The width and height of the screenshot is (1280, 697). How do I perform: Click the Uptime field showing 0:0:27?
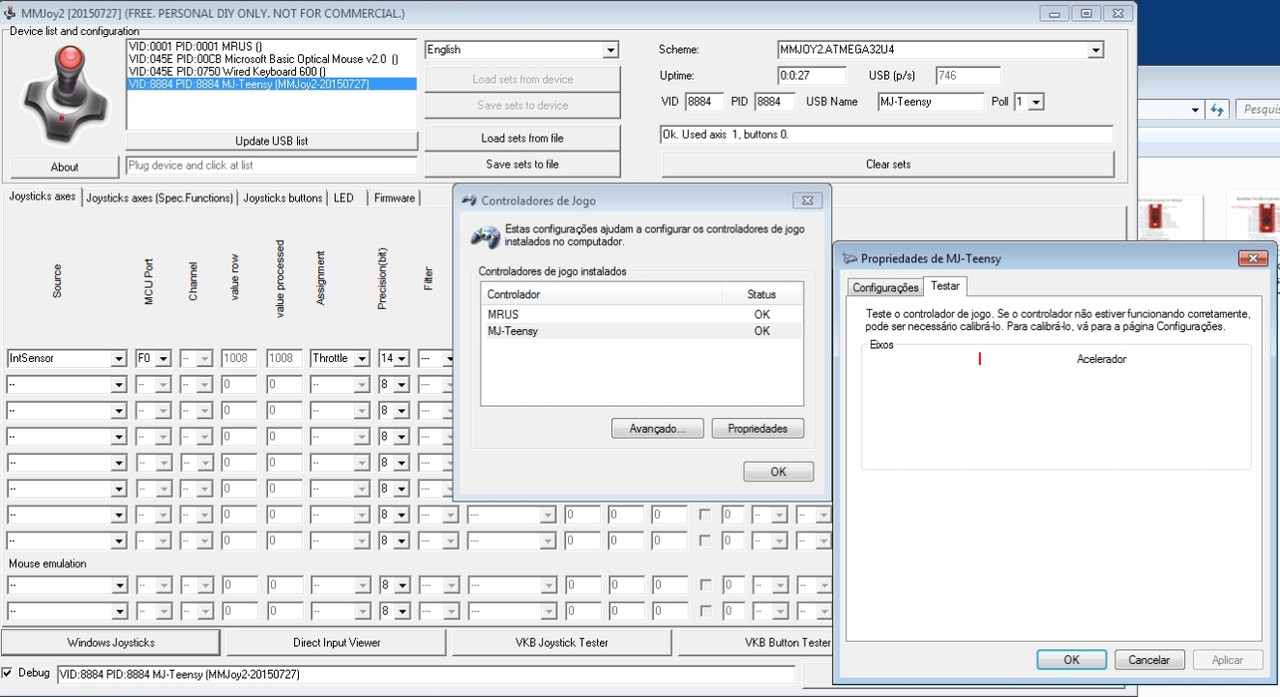812,76
